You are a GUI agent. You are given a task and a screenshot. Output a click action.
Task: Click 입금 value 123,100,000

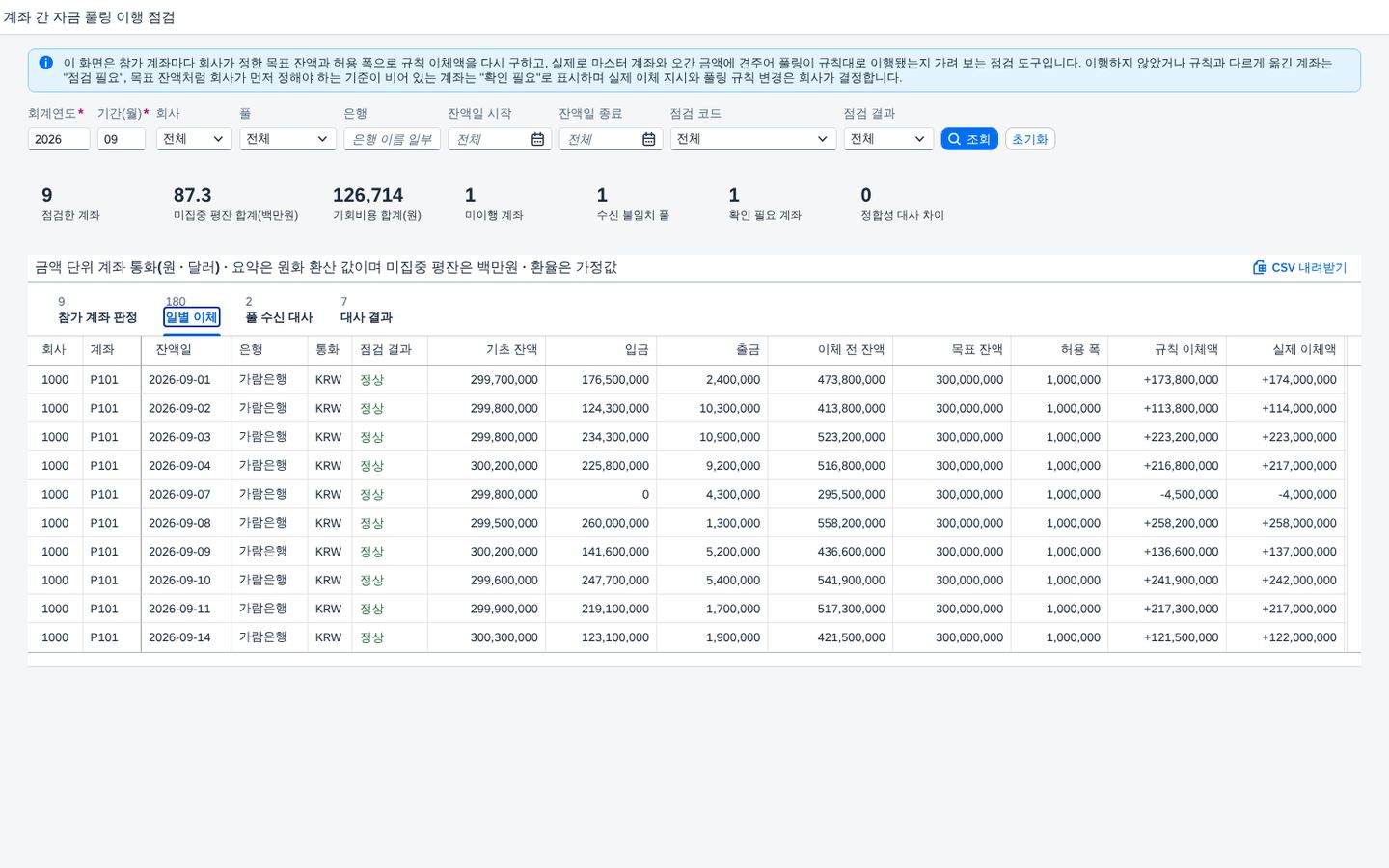615,637
